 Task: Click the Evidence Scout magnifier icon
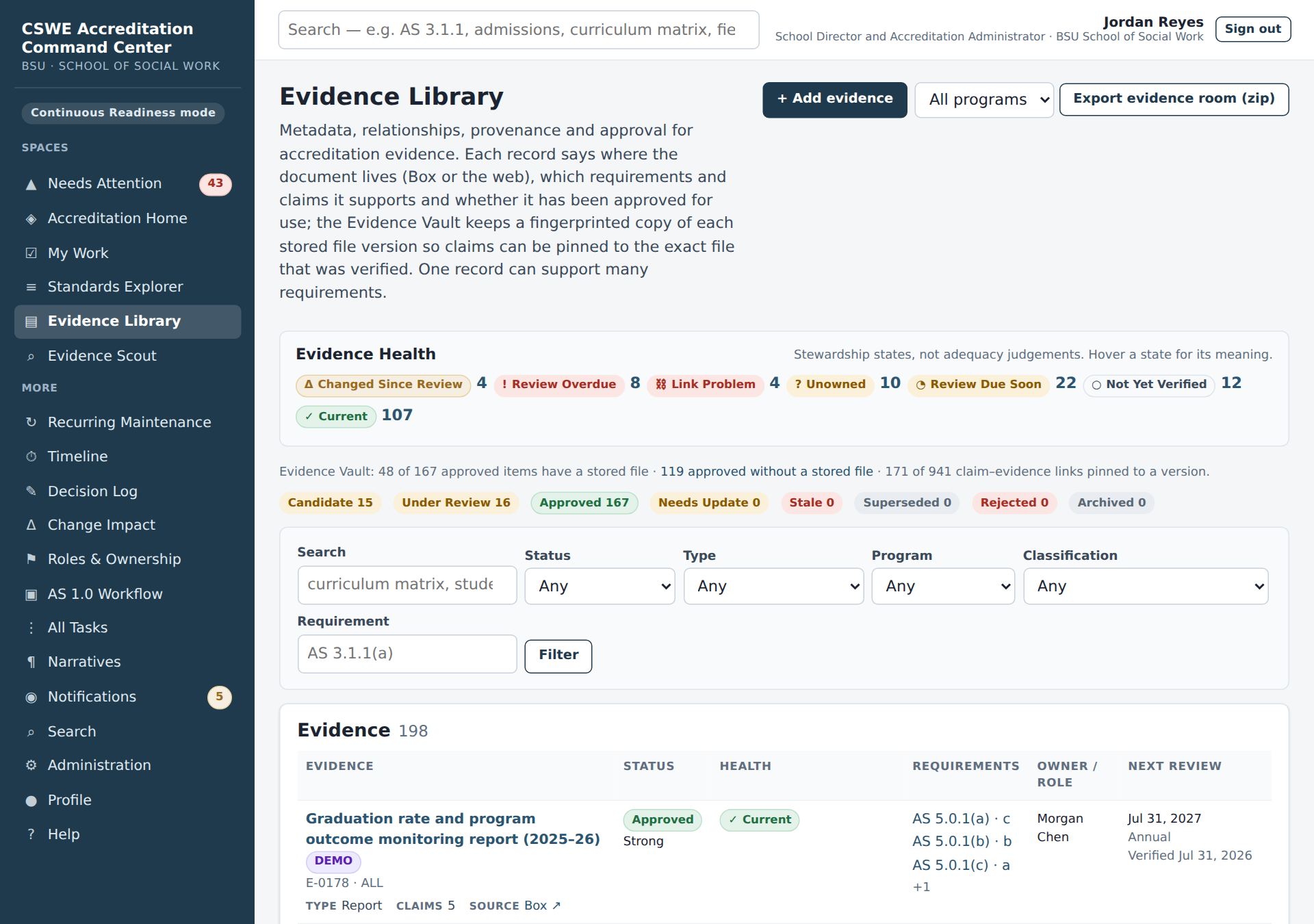[x=31, y=357]
